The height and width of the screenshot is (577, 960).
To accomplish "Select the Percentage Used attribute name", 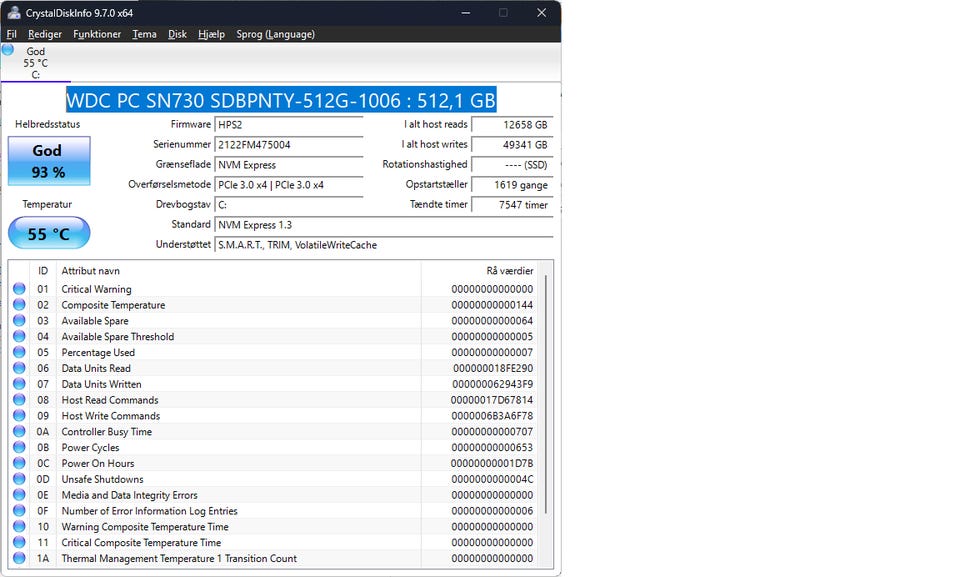I will (x=98, y=353).
